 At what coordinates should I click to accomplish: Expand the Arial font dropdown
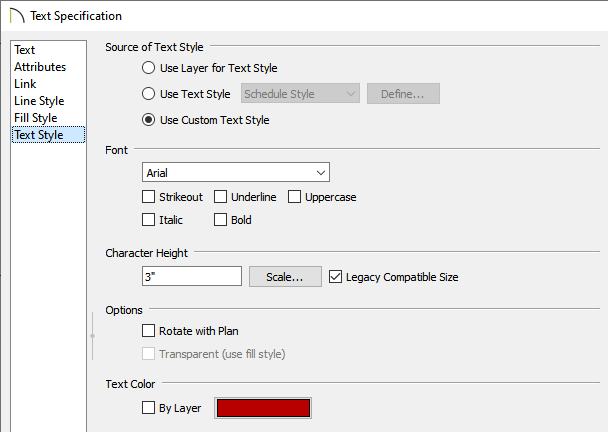coord(236,173)
